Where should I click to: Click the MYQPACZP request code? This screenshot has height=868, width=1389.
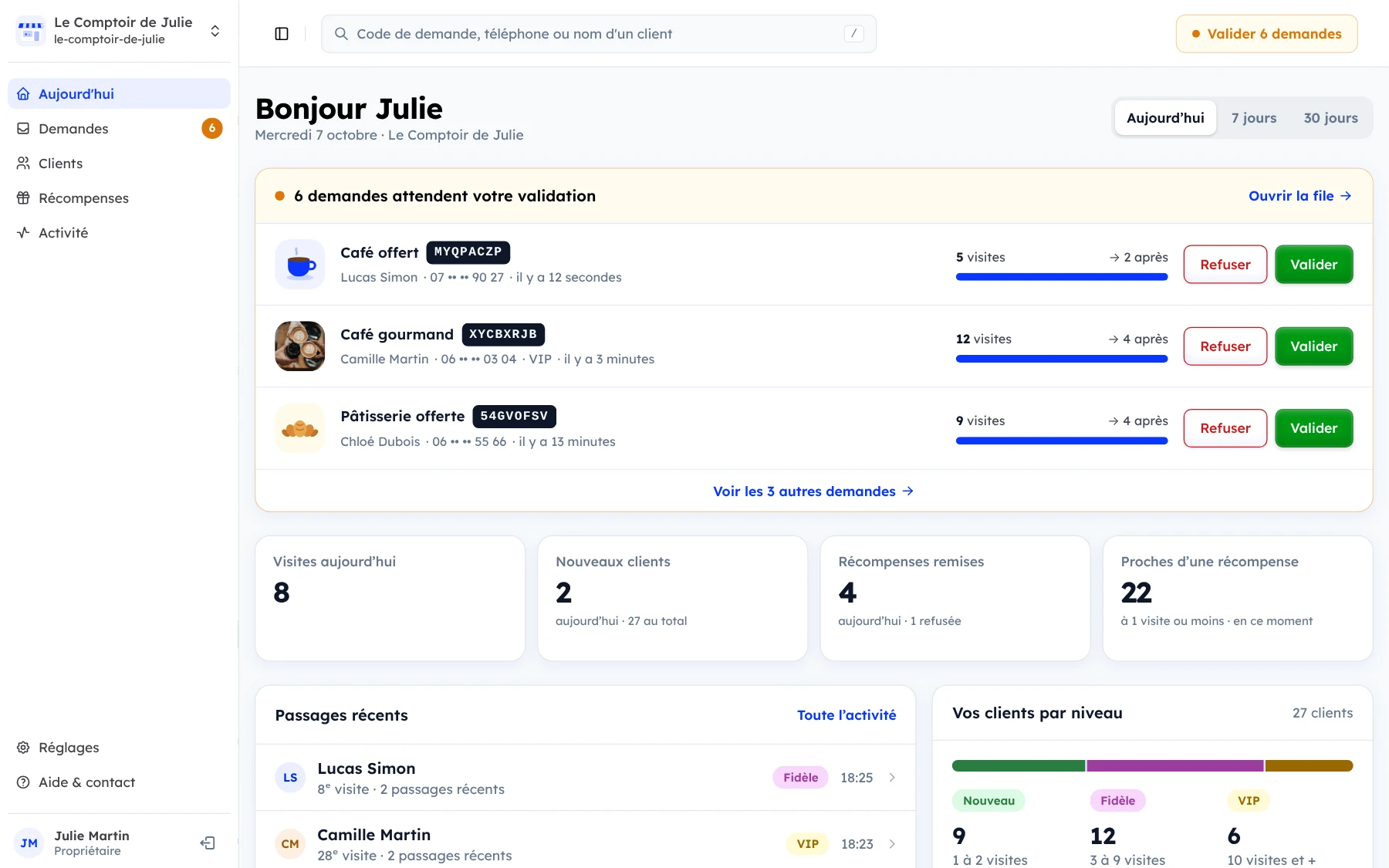(x=468, y=252)
